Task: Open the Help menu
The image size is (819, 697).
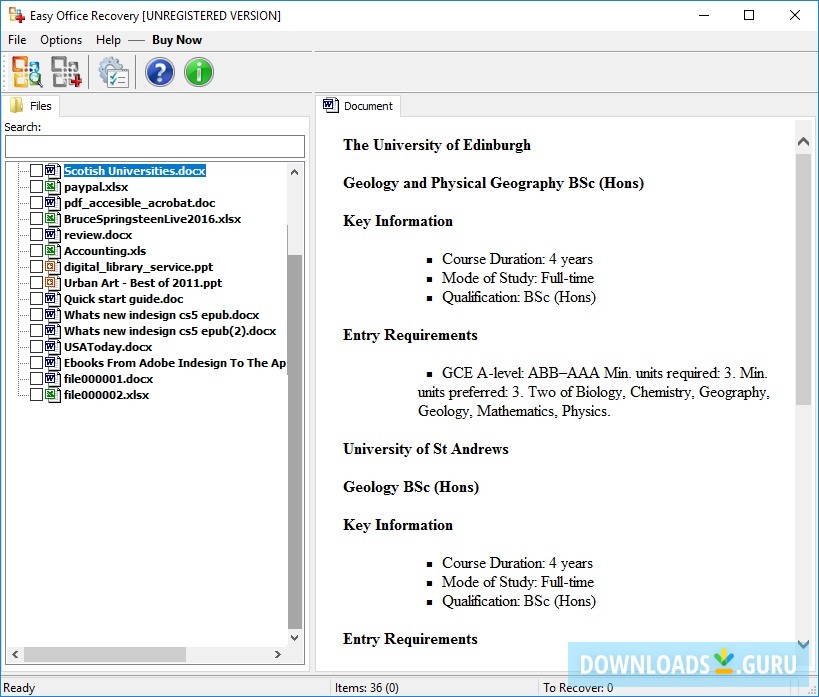Action: (x=108, y=40)
